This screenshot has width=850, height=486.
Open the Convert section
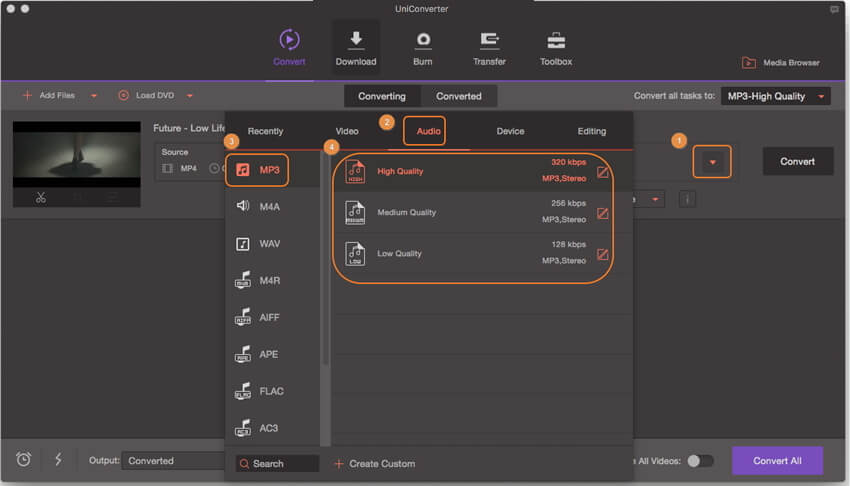click(x=289, y=48)
